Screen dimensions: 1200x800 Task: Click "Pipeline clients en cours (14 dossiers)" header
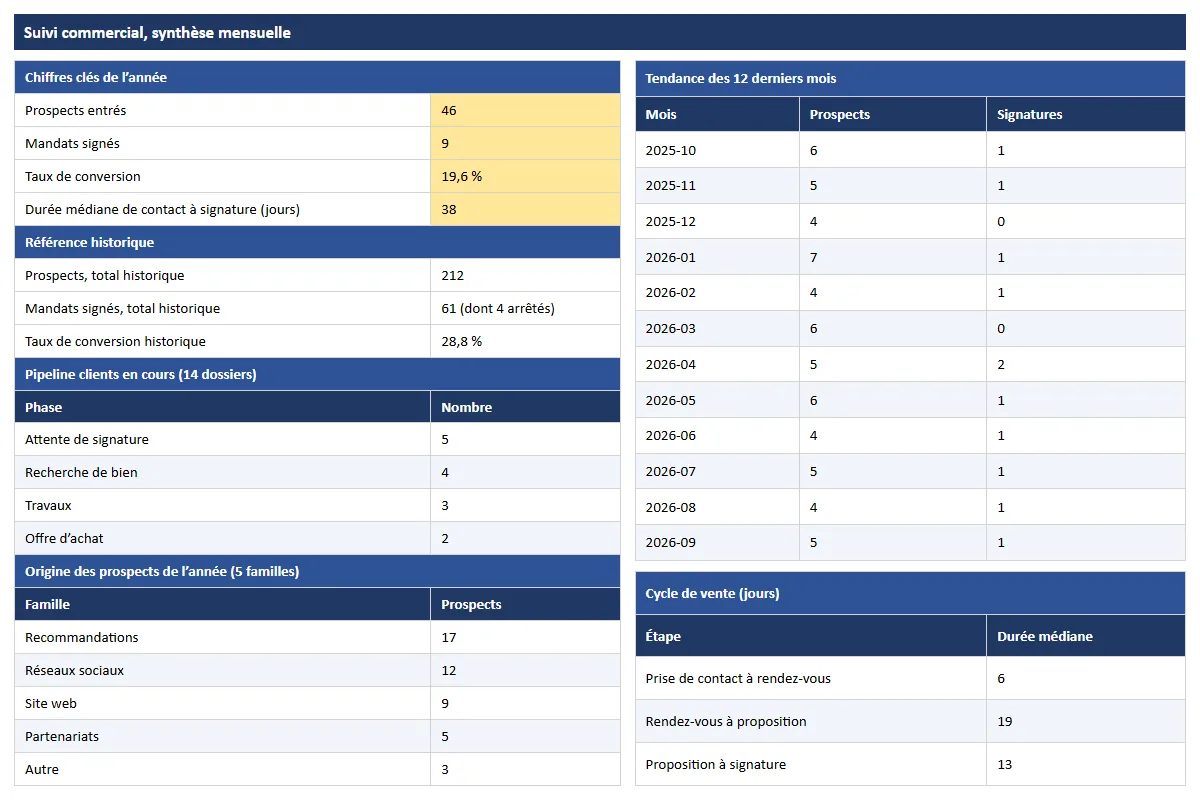tap(317, 374)
